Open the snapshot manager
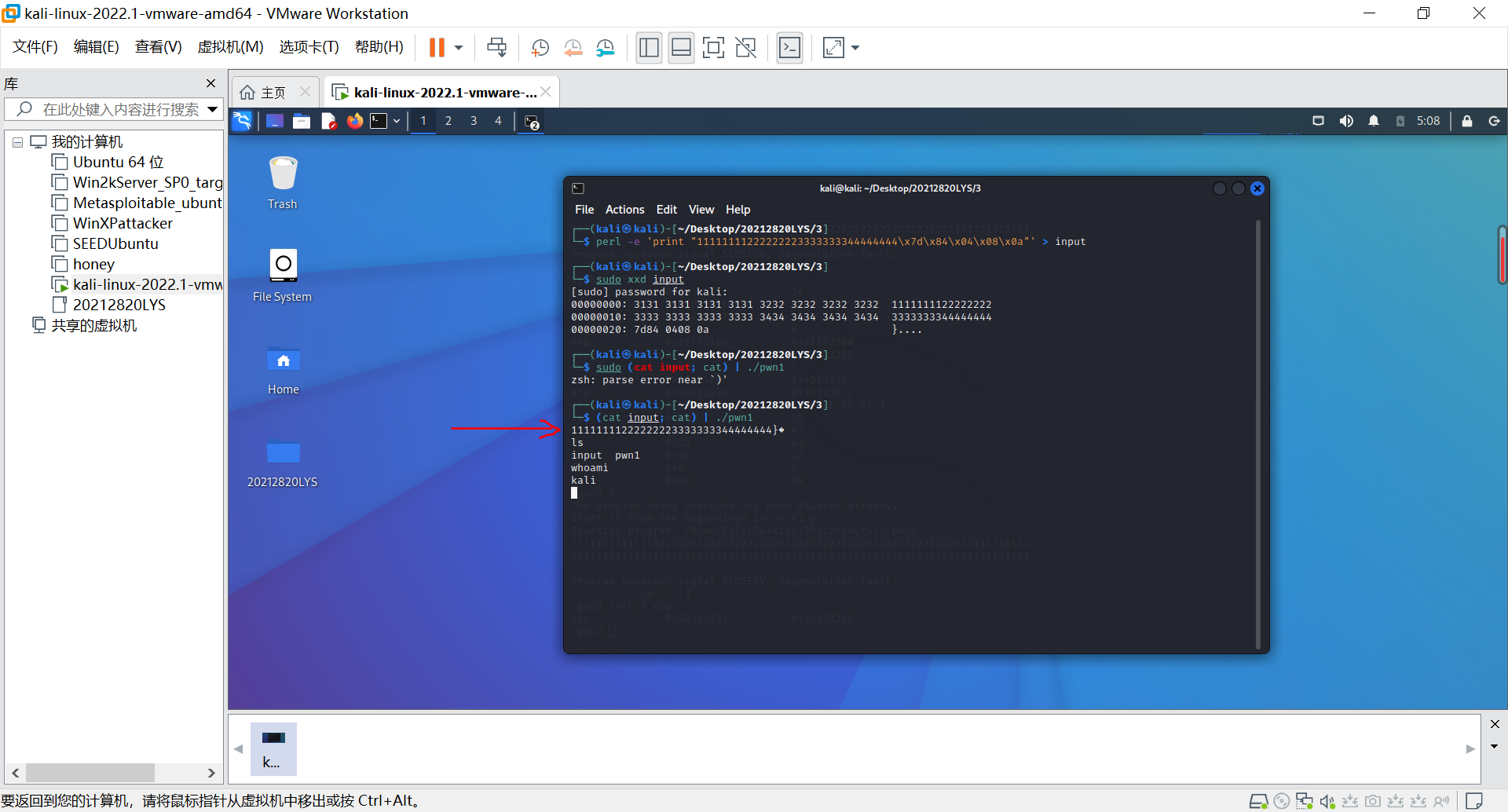The width and height of the screenshot is (1508, 812). click(x=605, y=48)
